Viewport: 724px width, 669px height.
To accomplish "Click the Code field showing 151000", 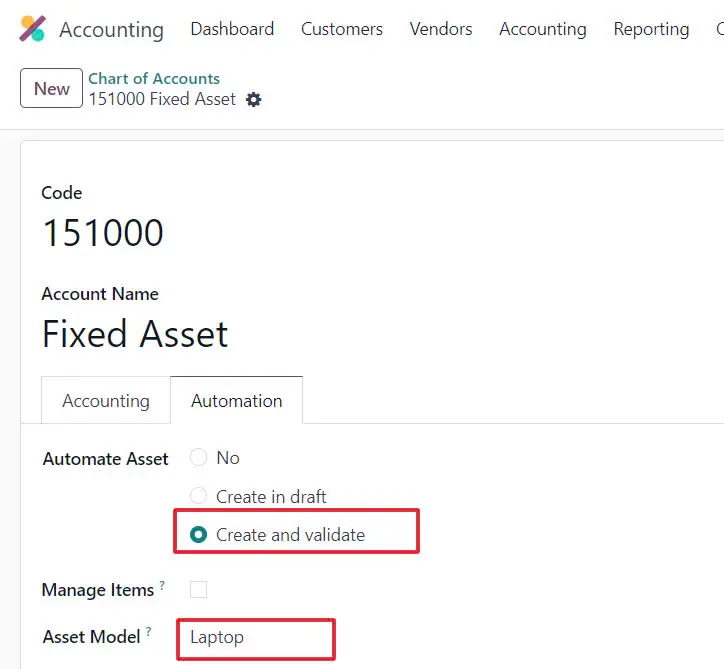I will click(103, 233).
